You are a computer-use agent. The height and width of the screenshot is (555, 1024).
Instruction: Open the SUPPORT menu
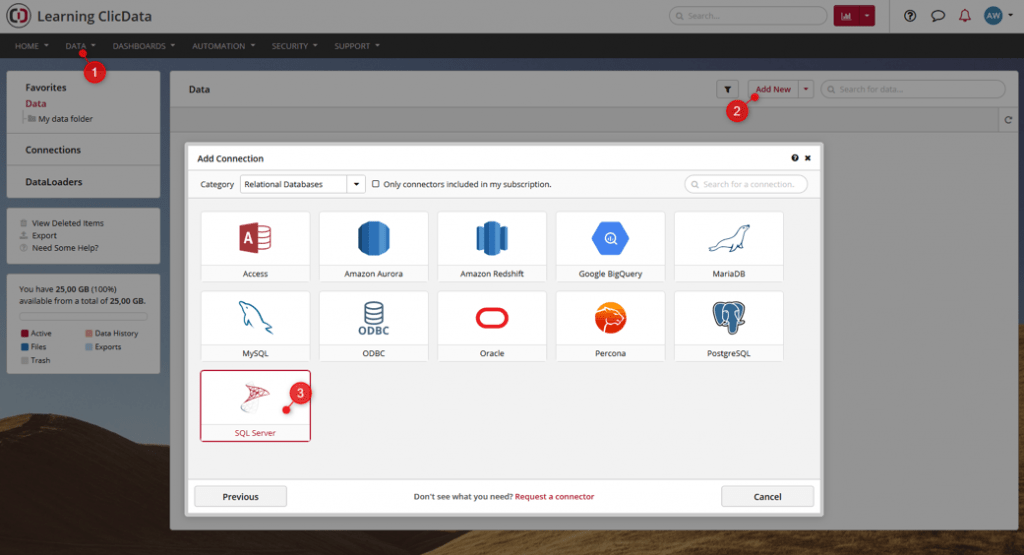pos(357,46)
